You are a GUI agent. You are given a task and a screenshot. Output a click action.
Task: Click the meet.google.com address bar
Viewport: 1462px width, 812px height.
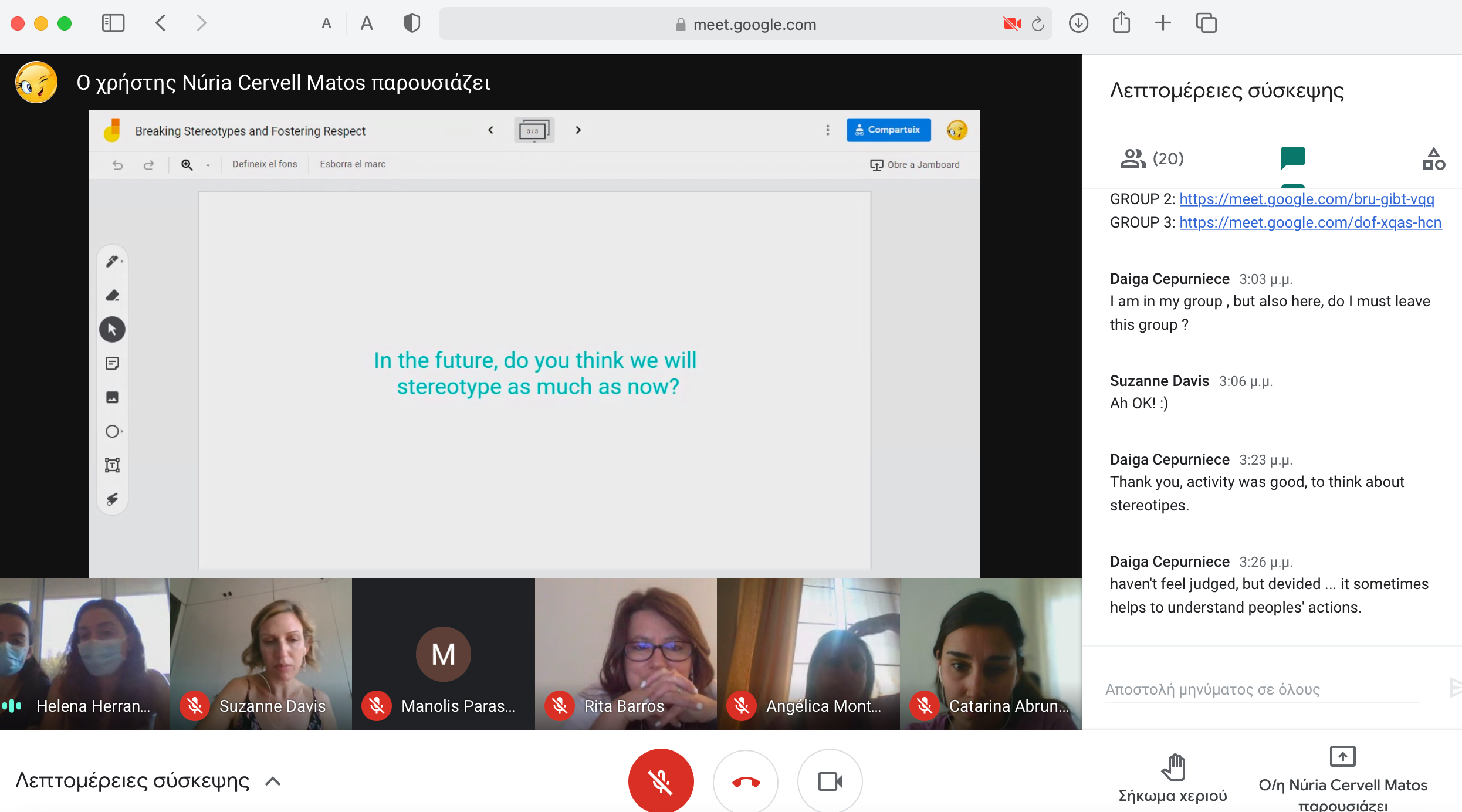click(745, 24)
